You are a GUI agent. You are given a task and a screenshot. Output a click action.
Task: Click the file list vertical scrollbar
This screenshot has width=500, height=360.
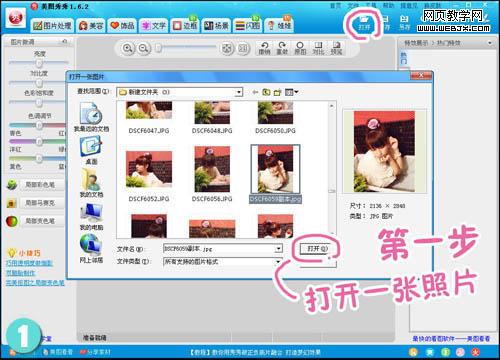point(331,170)
